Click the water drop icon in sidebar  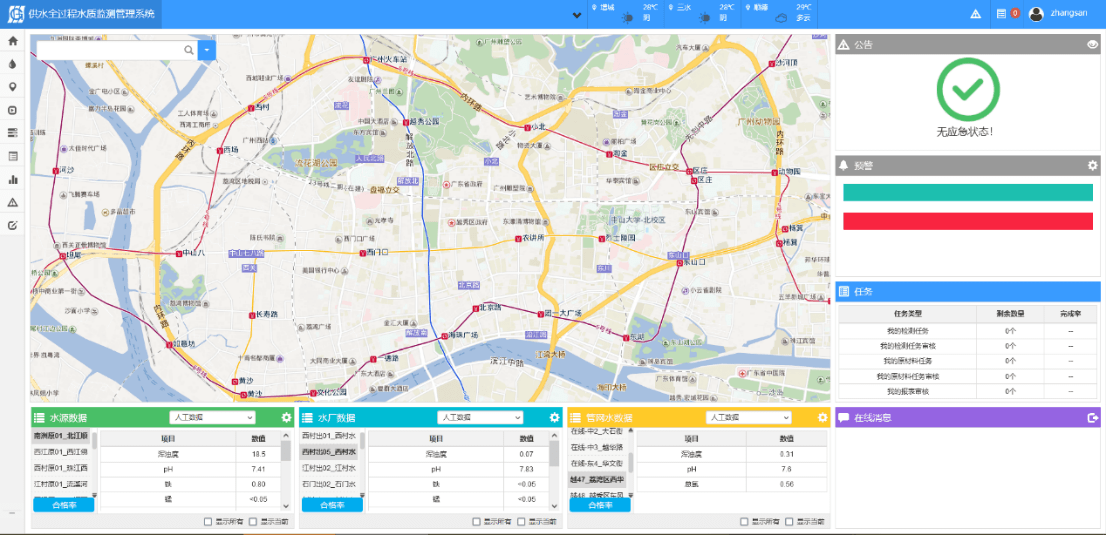click(x=13, y=63)
